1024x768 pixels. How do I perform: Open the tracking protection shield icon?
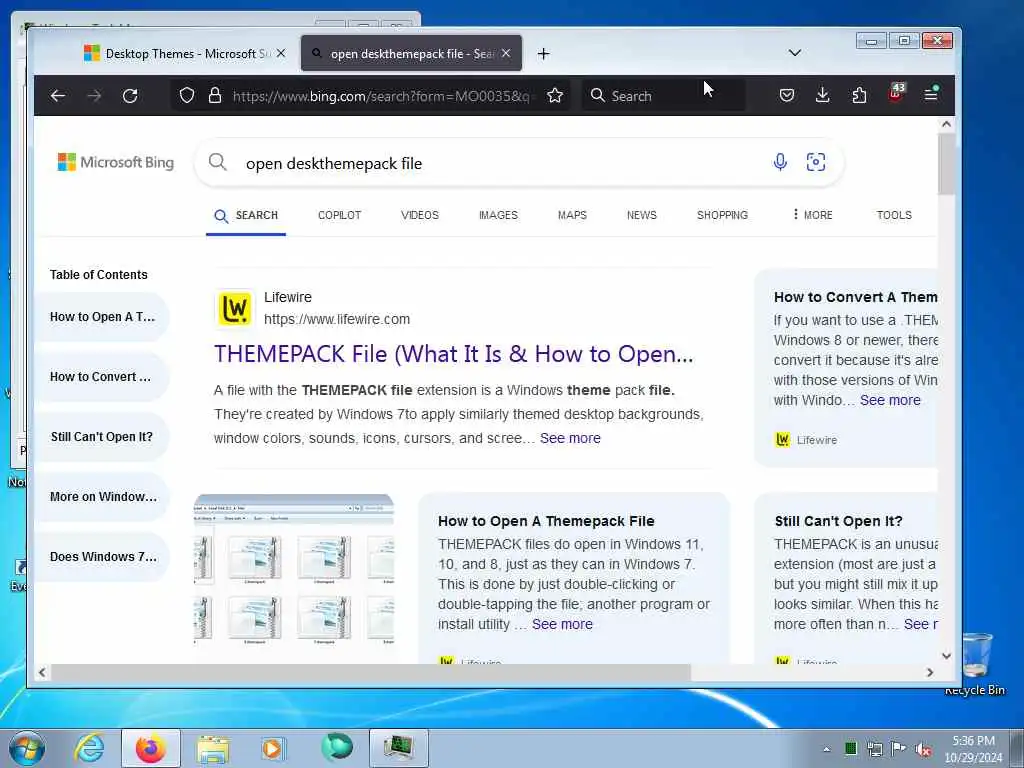click(187, 96)
